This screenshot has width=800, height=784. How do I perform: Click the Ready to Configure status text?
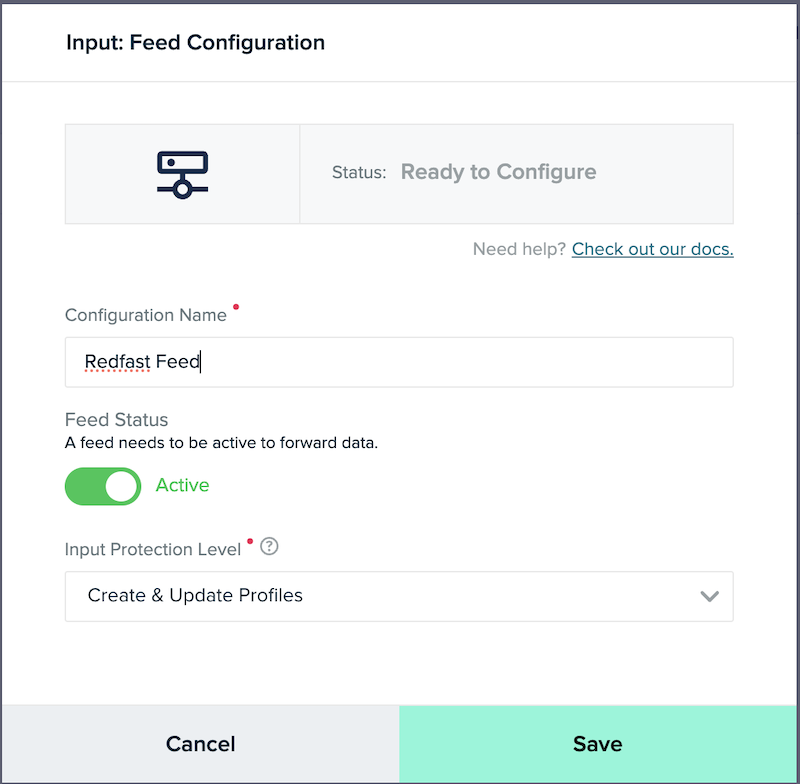point(498,172)
